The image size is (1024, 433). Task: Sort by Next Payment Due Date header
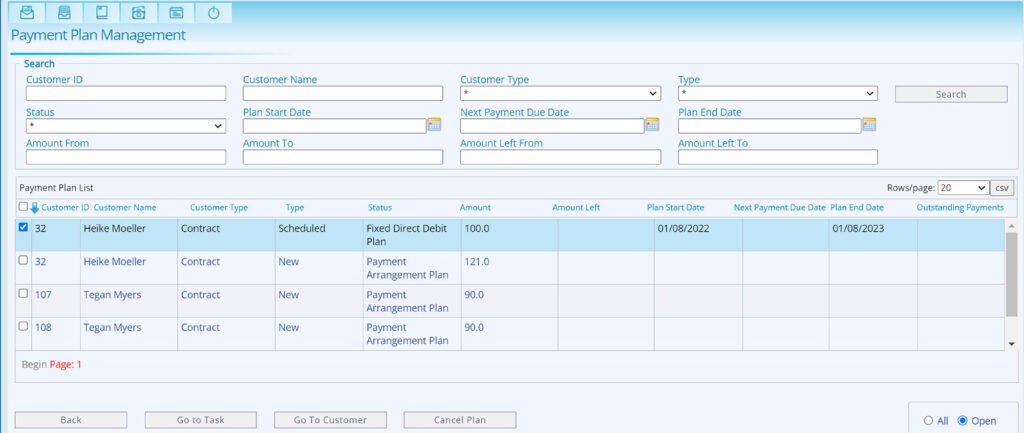(x=780, y=208)
